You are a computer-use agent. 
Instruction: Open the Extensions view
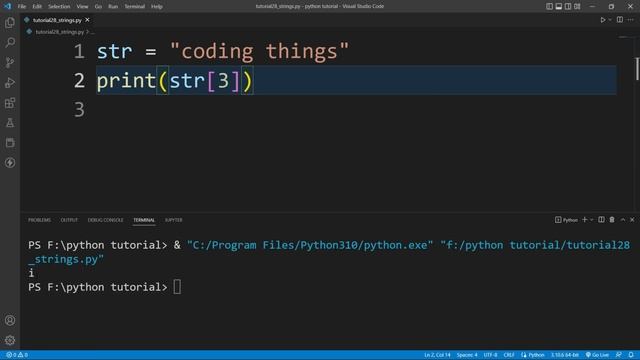click(10, 102)
